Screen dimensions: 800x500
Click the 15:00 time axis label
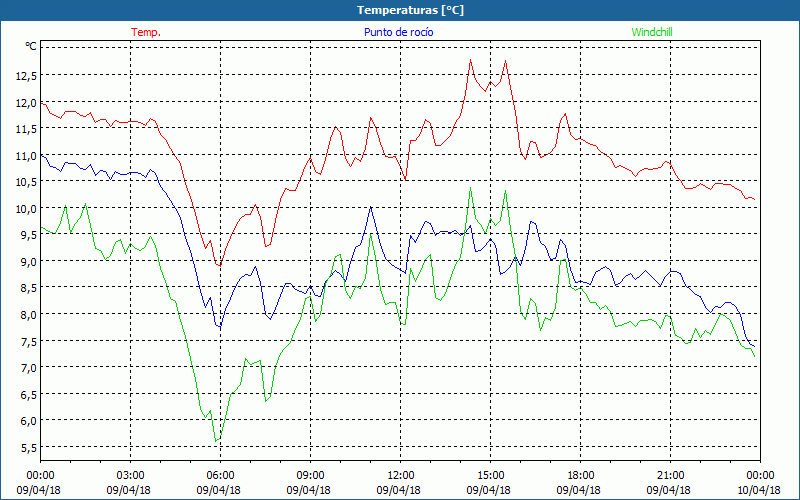490,476
